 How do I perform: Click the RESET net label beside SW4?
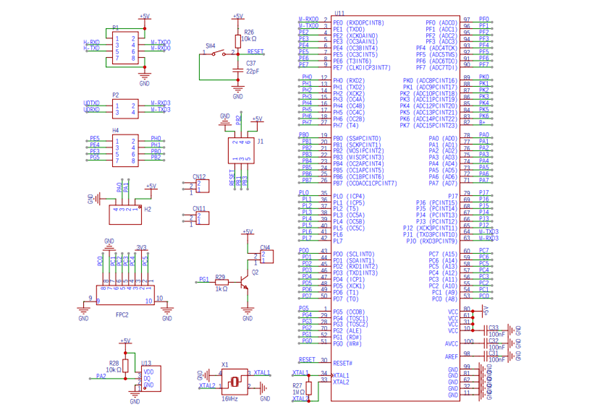click(x=255, y=51)
